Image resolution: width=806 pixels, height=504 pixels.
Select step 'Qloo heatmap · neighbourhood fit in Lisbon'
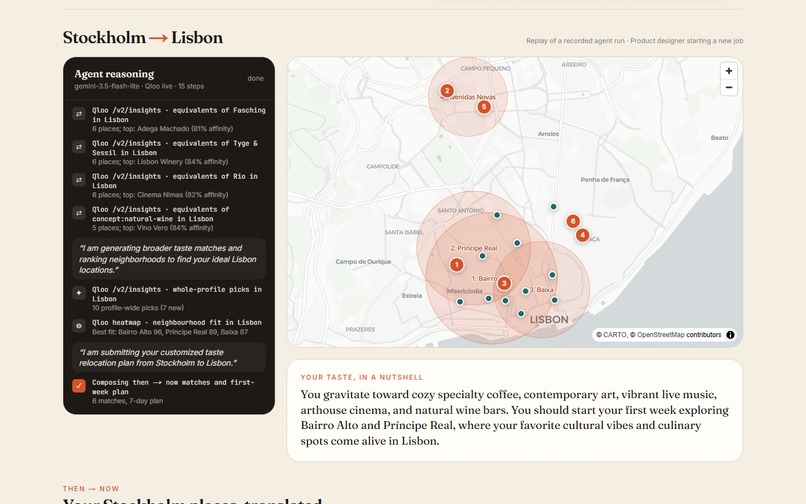[x=169, y=327]
